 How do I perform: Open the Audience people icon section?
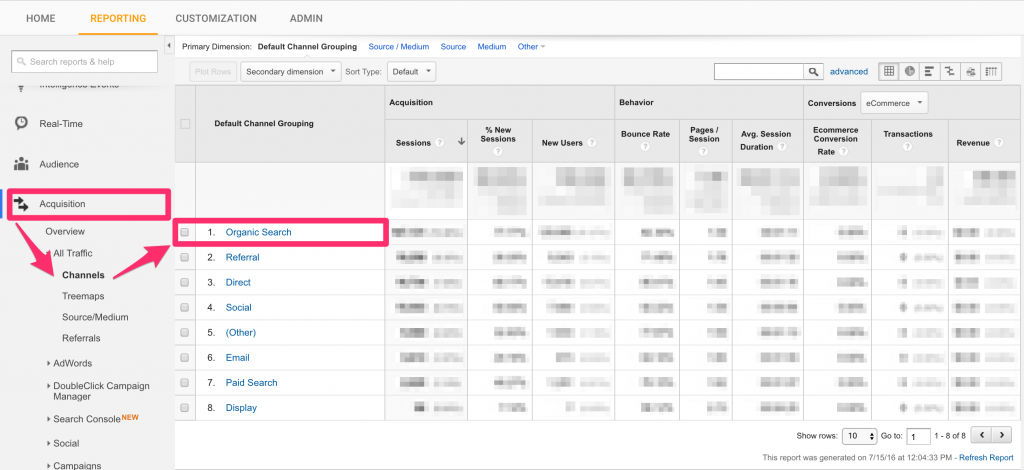click(22, 164)
